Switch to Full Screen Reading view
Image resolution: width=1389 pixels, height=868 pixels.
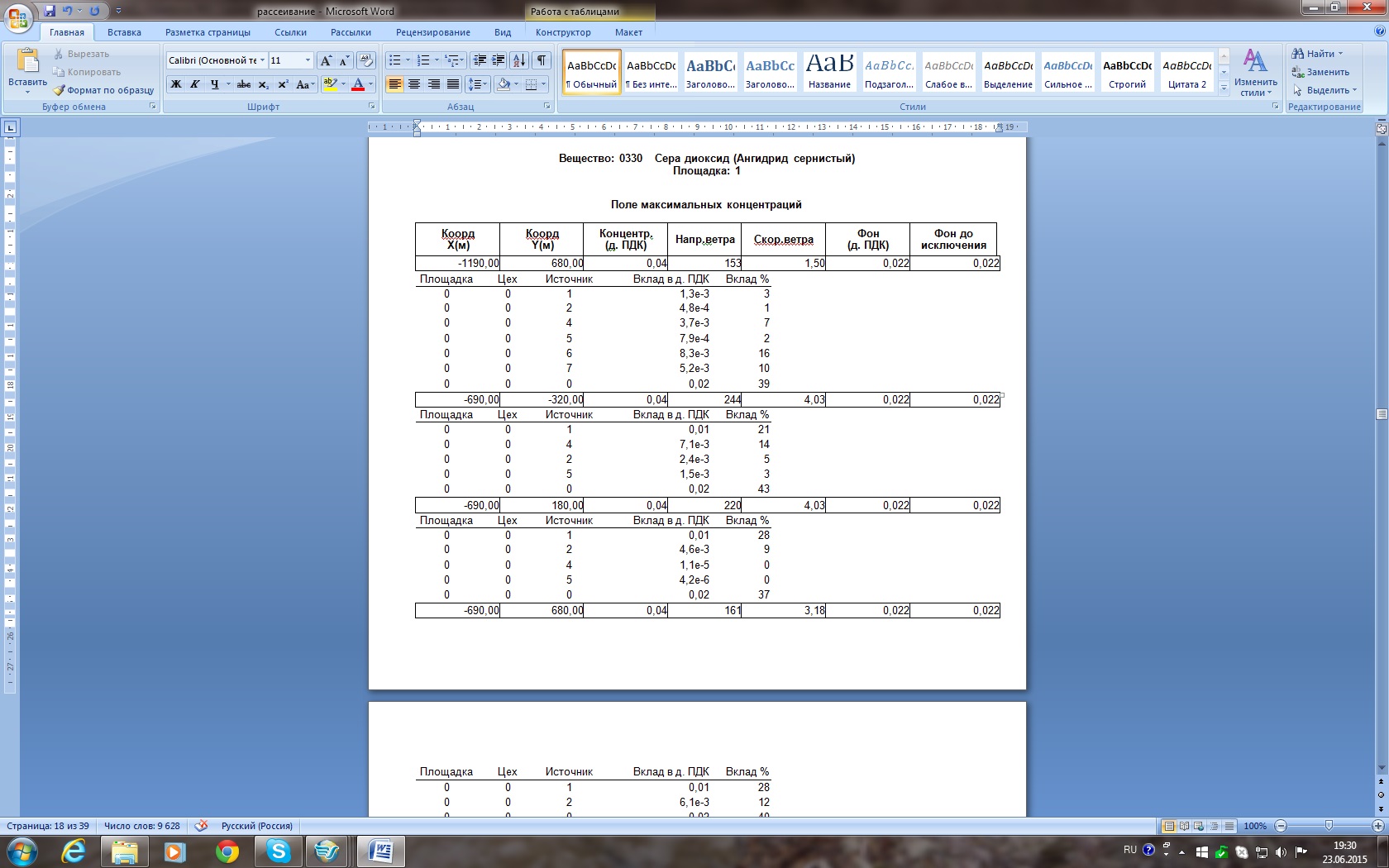coord(1184,826)
